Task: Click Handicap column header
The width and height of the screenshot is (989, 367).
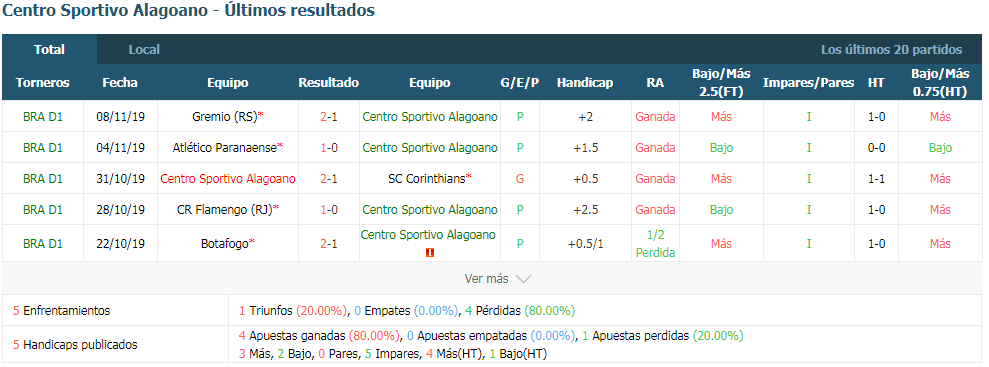Action: (x=585, y=83)
